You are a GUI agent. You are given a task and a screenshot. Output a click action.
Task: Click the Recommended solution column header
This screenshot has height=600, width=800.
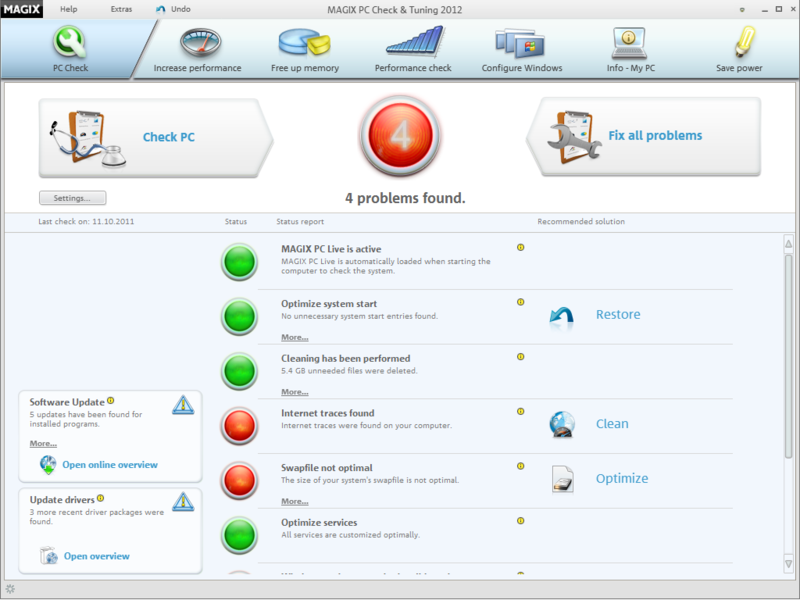point(581,221)
